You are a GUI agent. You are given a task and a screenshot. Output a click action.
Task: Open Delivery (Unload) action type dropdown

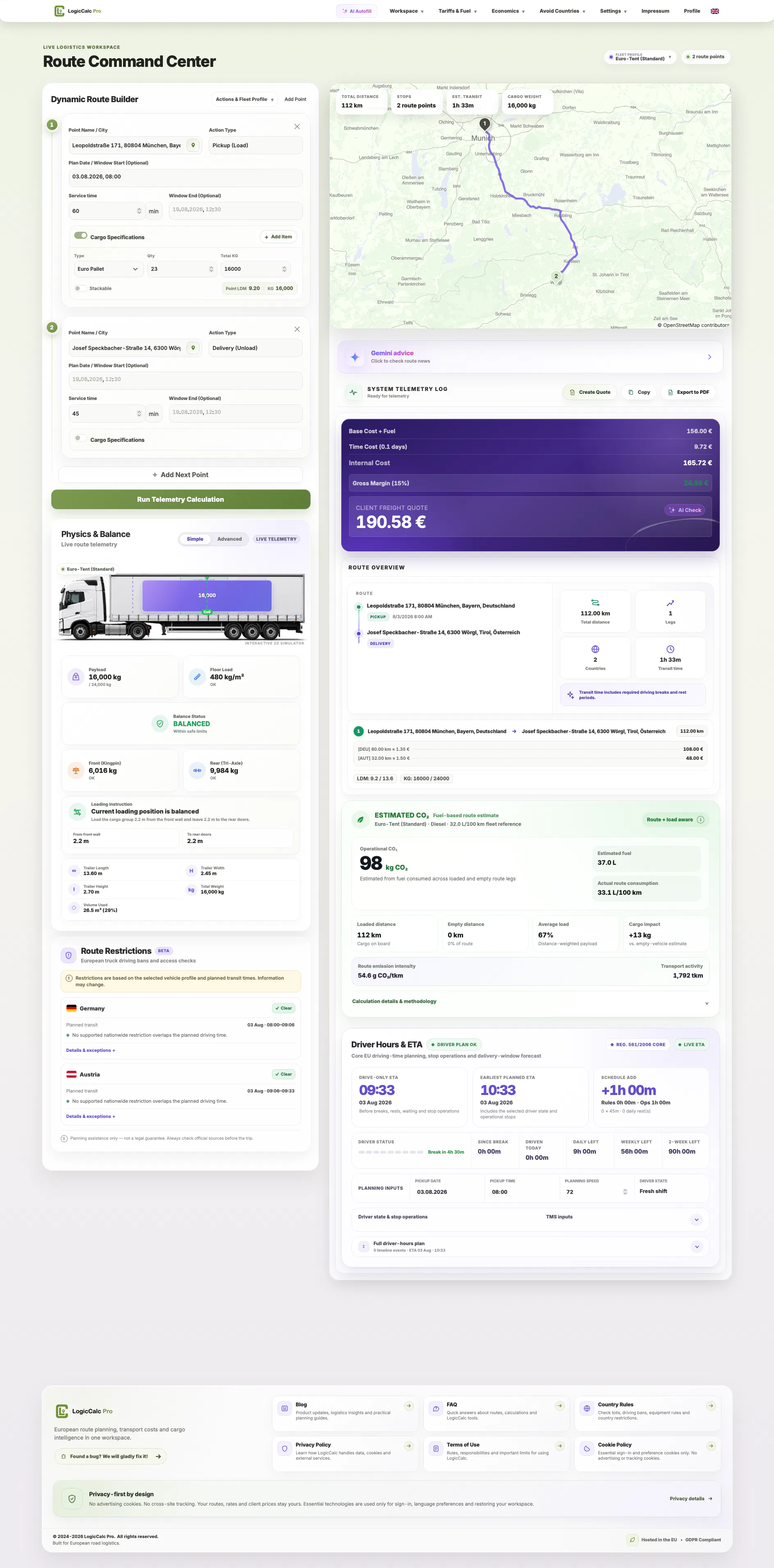tap(256, 348)
